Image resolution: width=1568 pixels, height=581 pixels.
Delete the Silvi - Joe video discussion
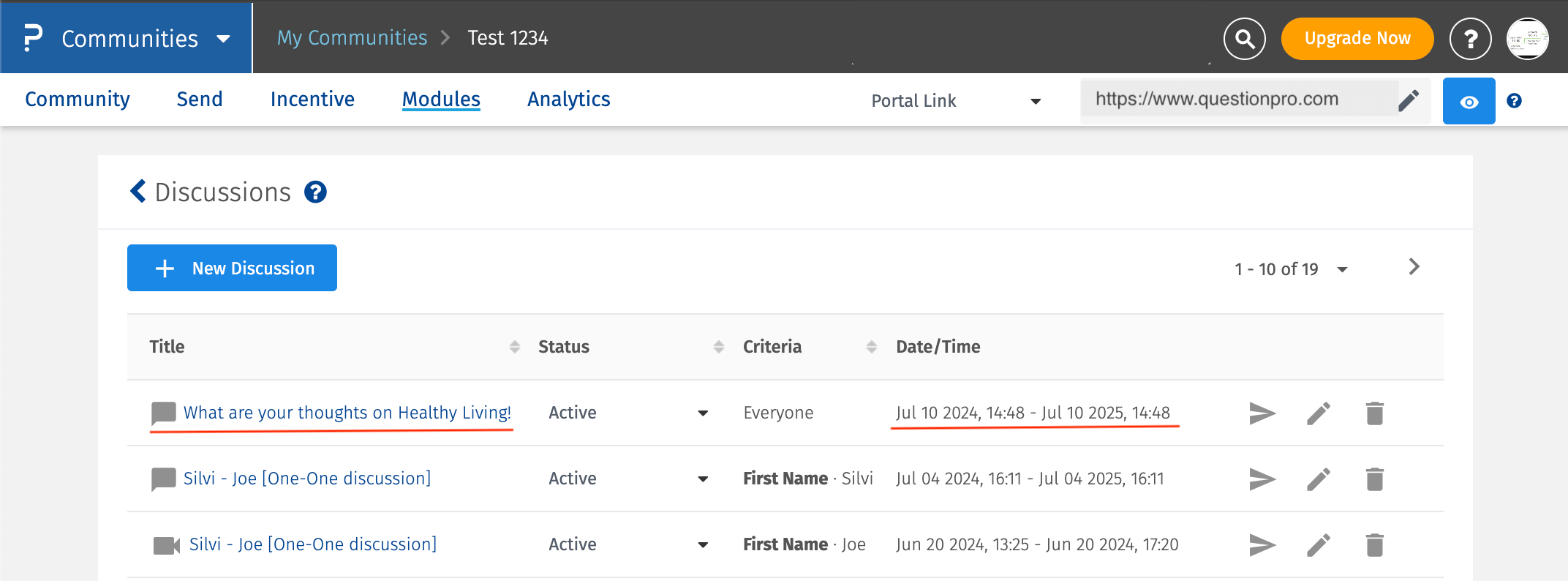coord(1374,545)
